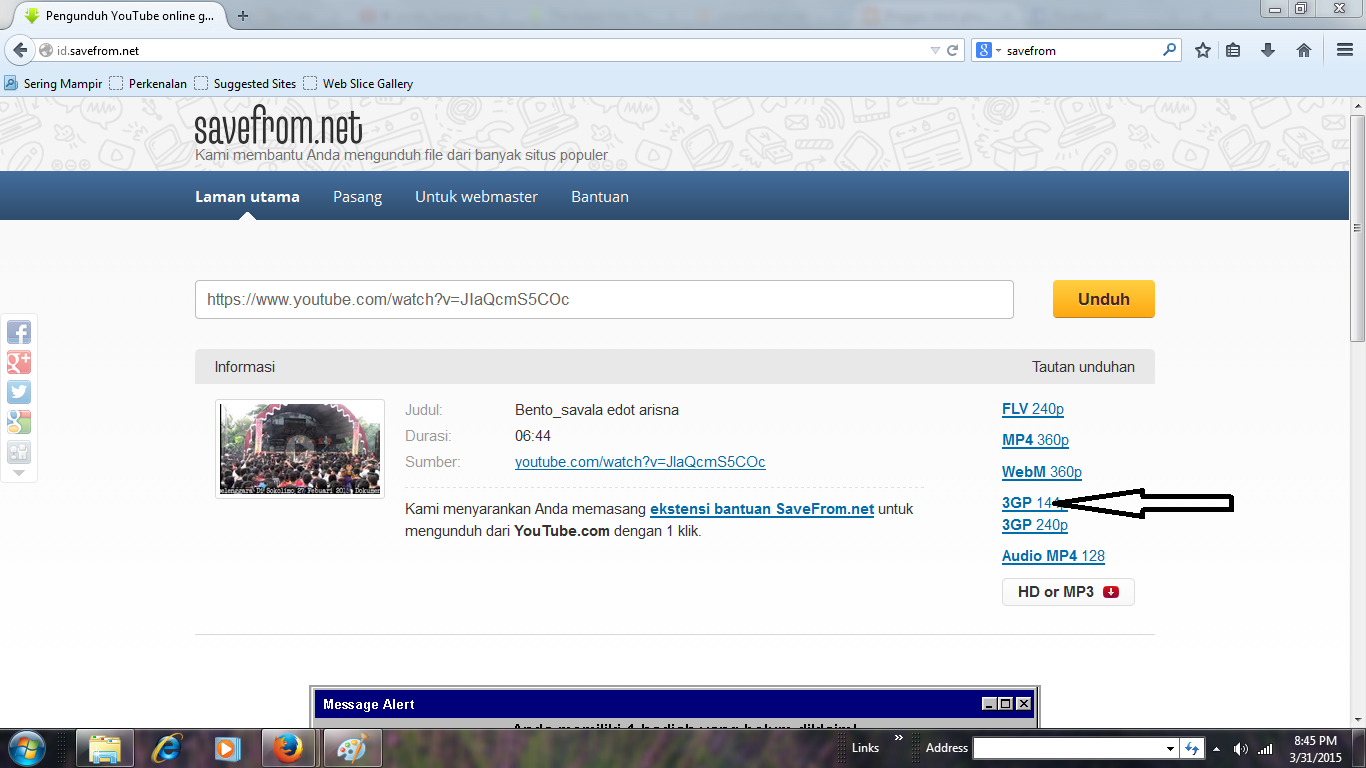
Task: Open the Firefox hamburger menu
Action: click(1345, 50)
